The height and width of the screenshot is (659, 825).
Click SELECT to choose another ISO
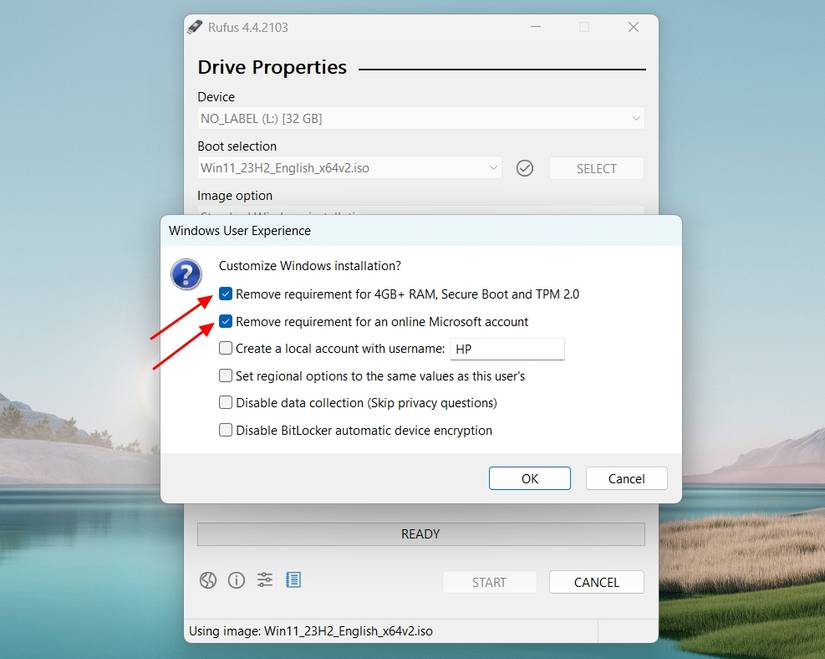click(596, 167)
